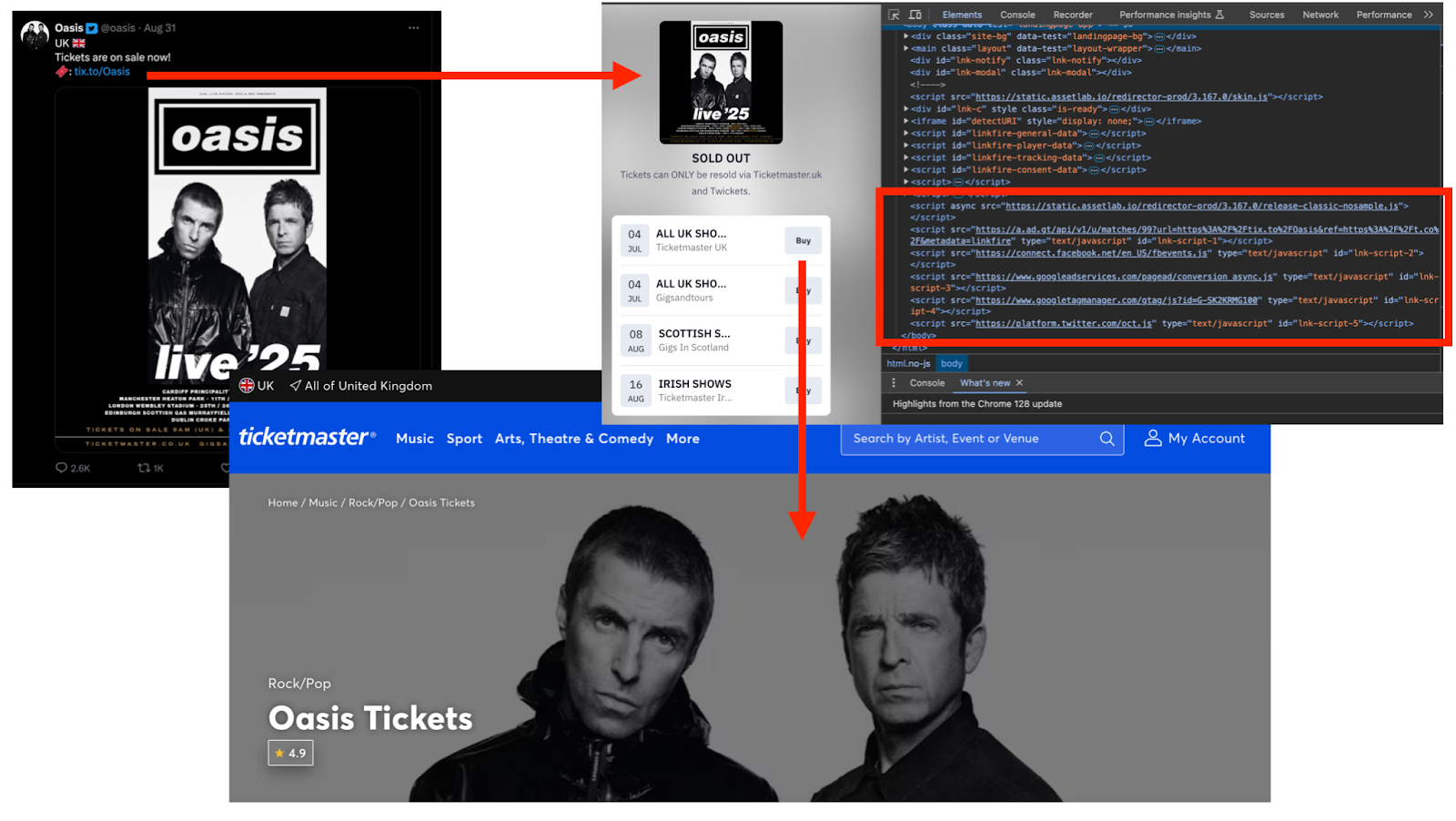The image size is (1456, 821).
Task: Click the My Account link
Action: 1207,439
